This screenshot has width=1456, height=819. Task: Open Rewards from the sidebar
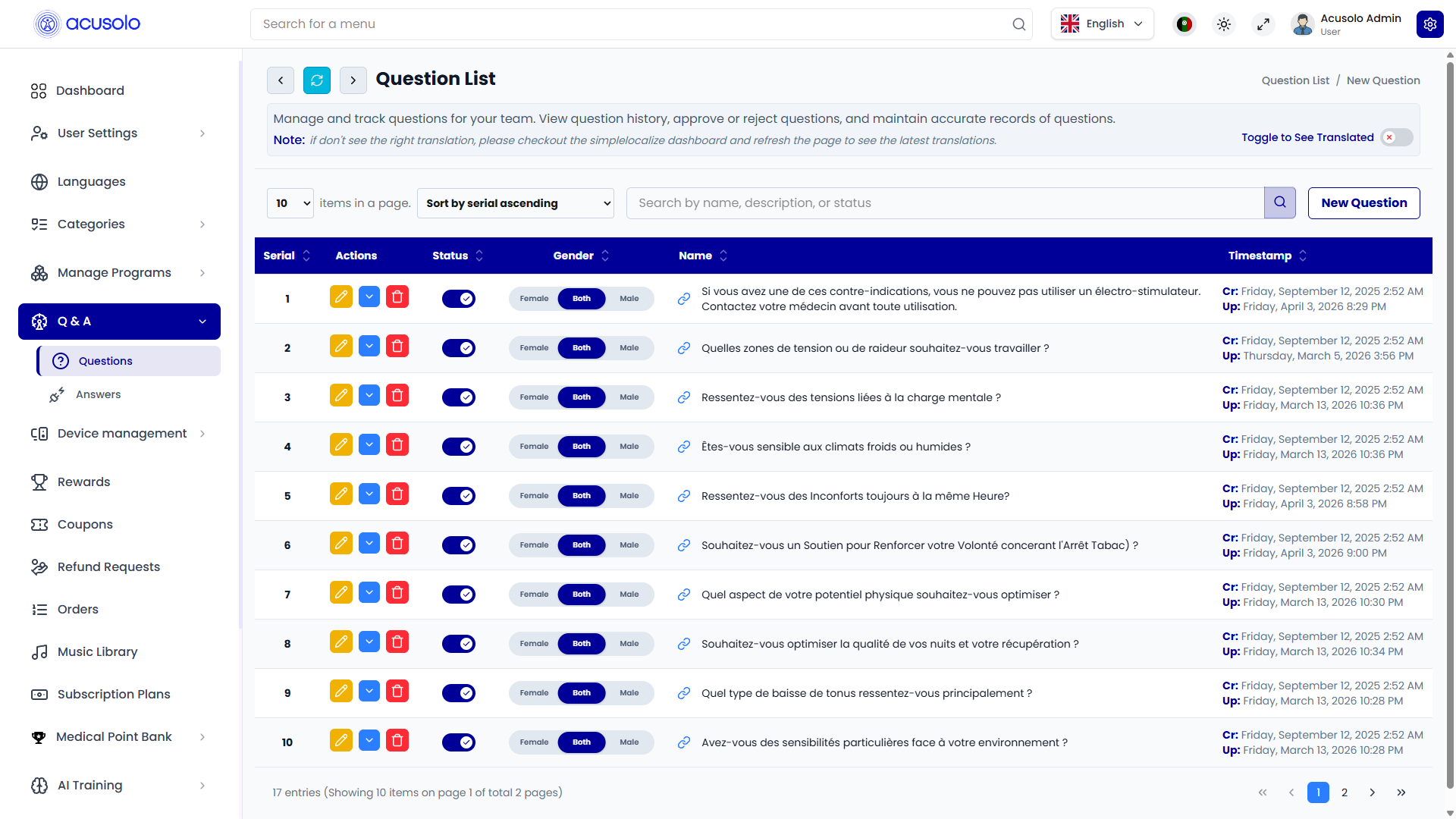click(119, 482)
